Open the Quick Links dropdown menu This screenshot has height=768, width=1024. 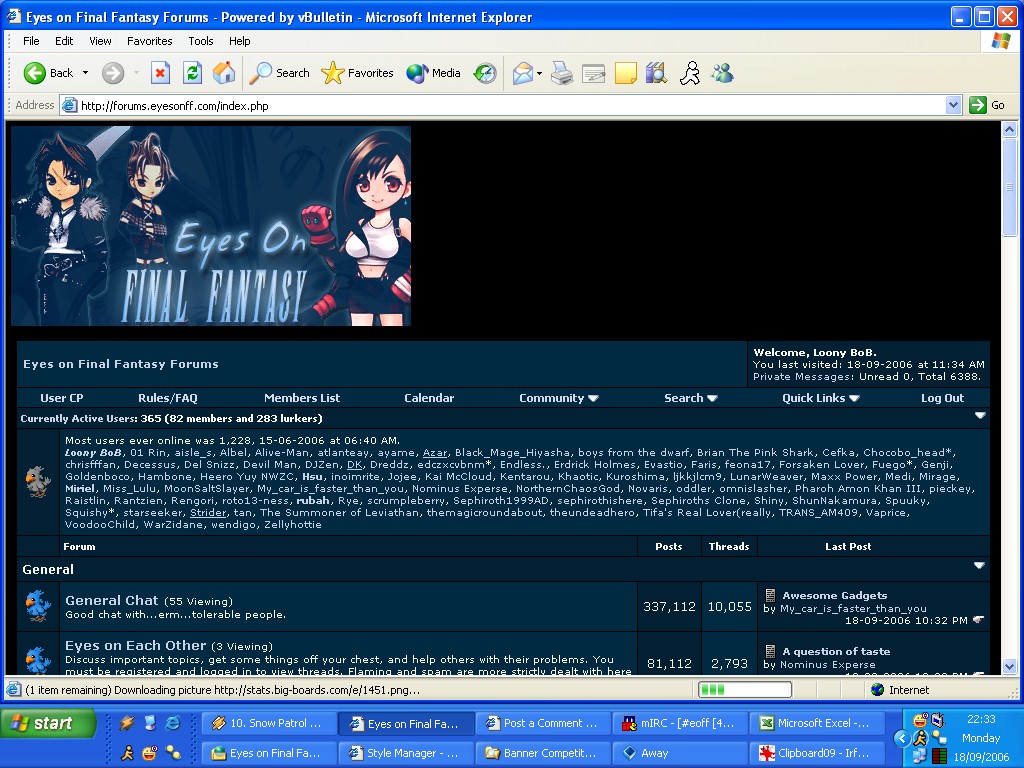[820, 398]
